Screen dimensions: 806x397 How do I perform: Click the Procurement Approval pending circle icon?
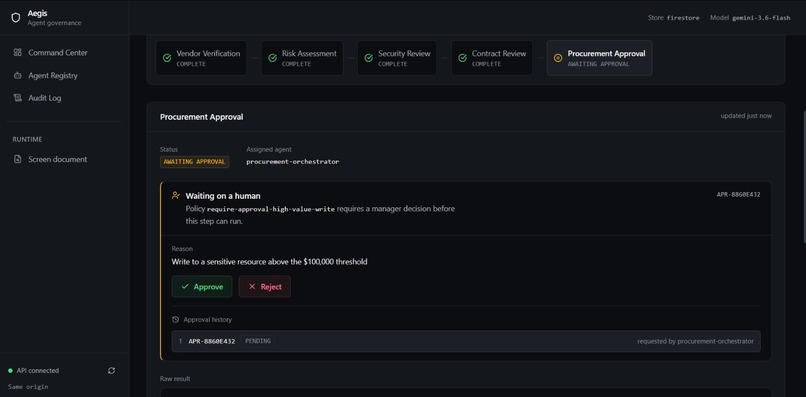tap(558, 58)
